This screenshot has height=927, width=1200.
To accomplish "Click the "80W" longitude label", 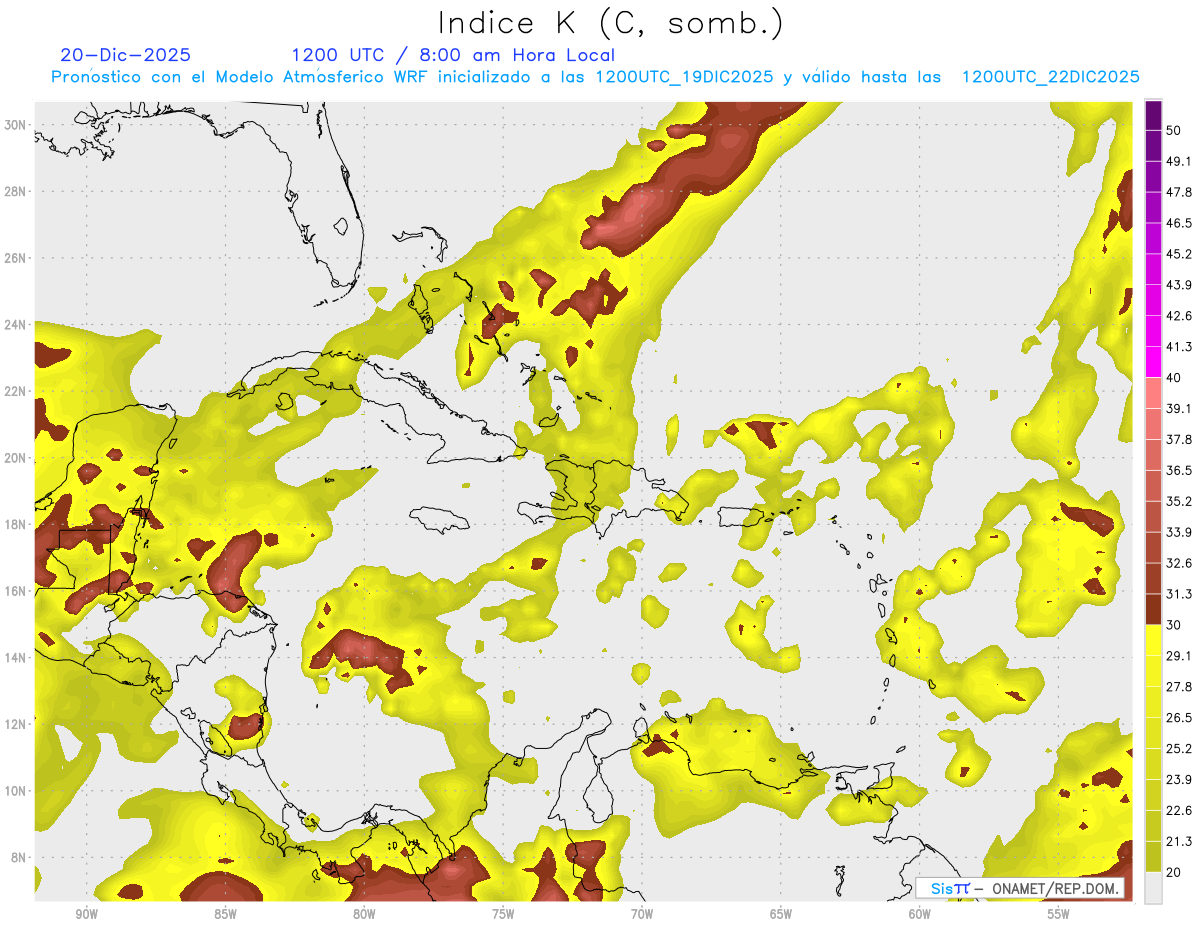I will coord(364,915).
